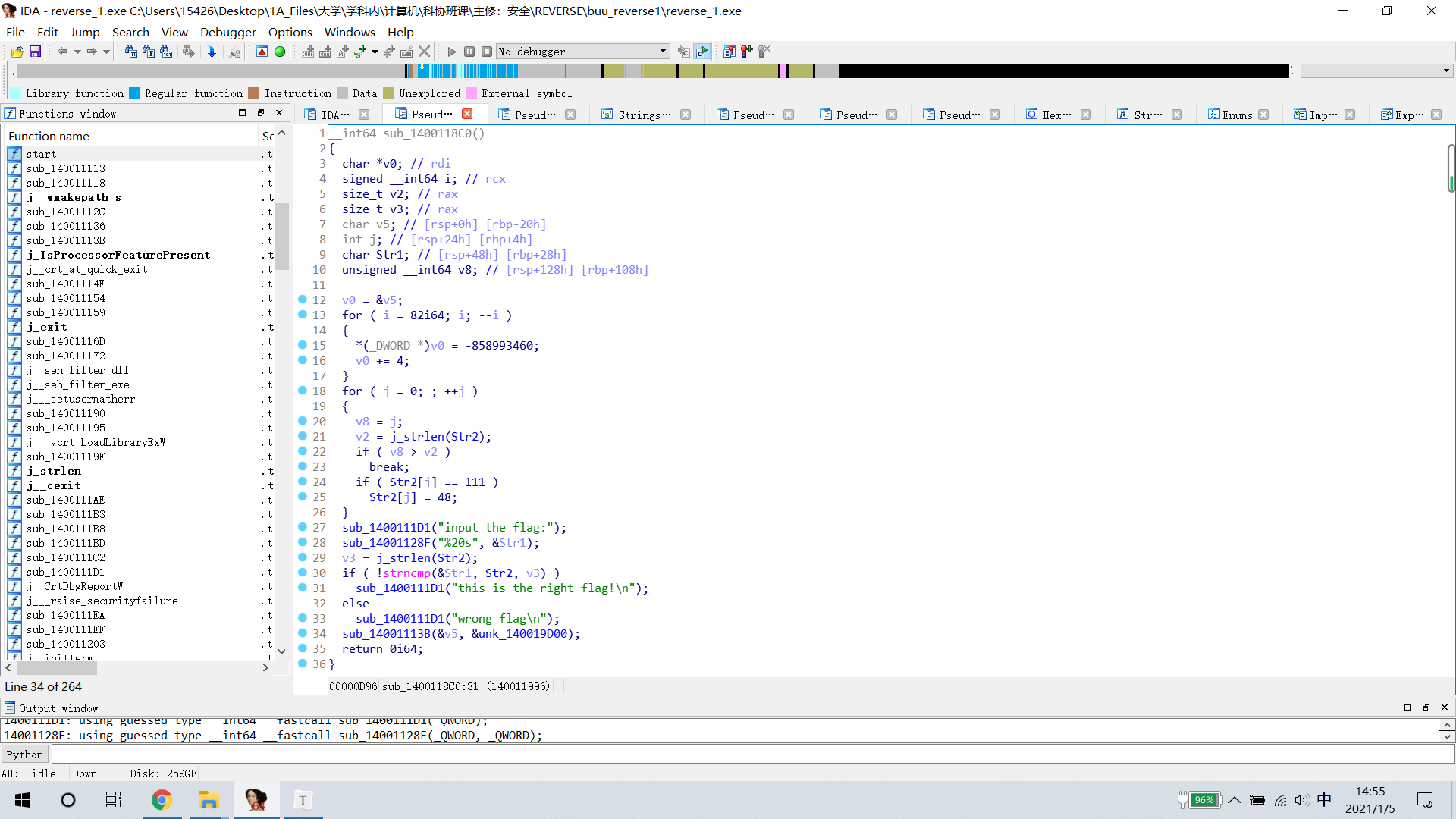Click the Jump back arrow icon
The image size is (1456, 819).
[62, 52]
